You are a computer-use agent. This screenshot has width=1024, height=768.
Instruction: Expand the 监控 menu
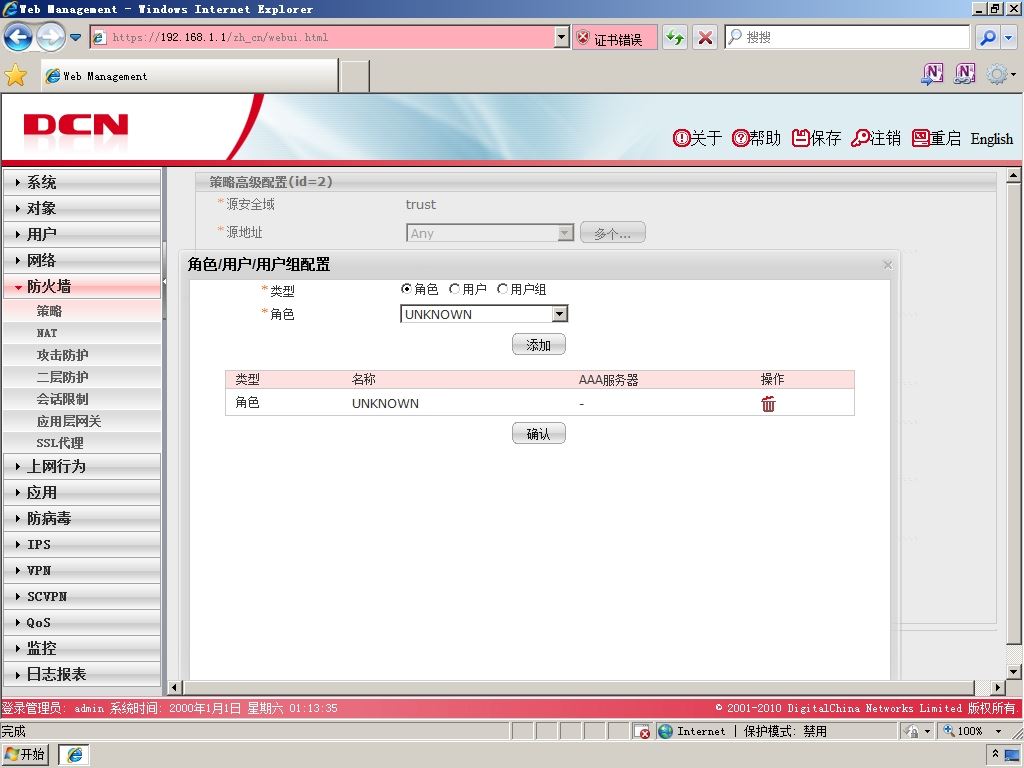pyautogui.click(x=82, y=648)
